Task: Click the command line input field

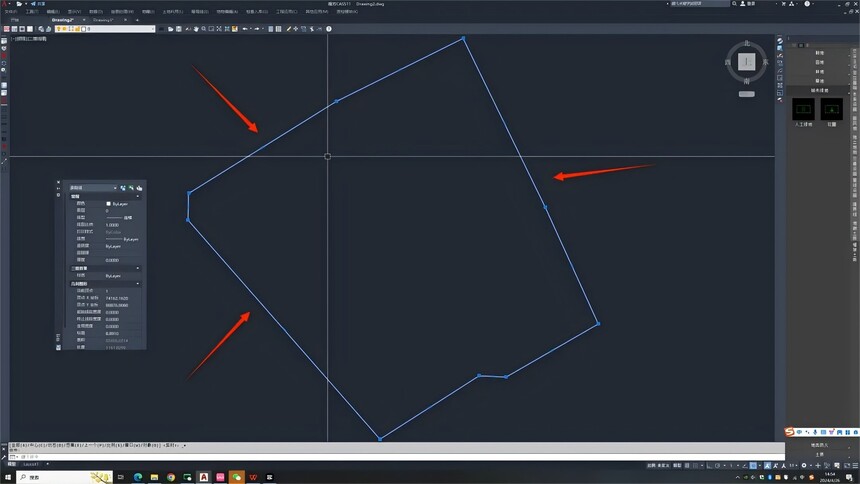Action: [x=398, y=457]
